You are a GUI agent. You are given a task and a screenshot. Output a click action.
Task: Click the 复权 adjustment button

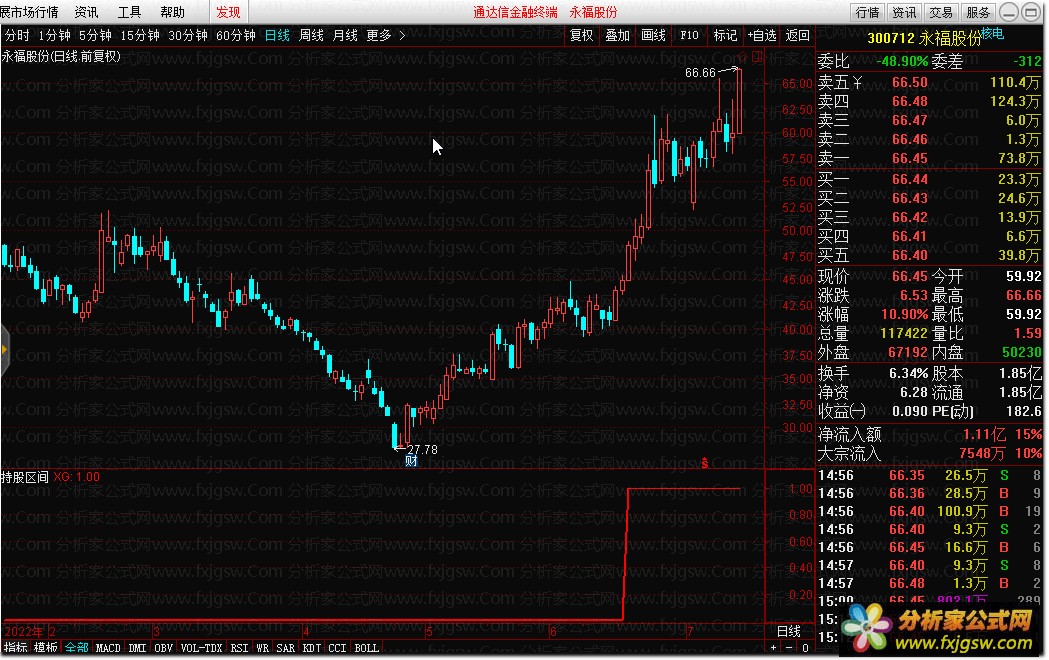coord(581,35)
